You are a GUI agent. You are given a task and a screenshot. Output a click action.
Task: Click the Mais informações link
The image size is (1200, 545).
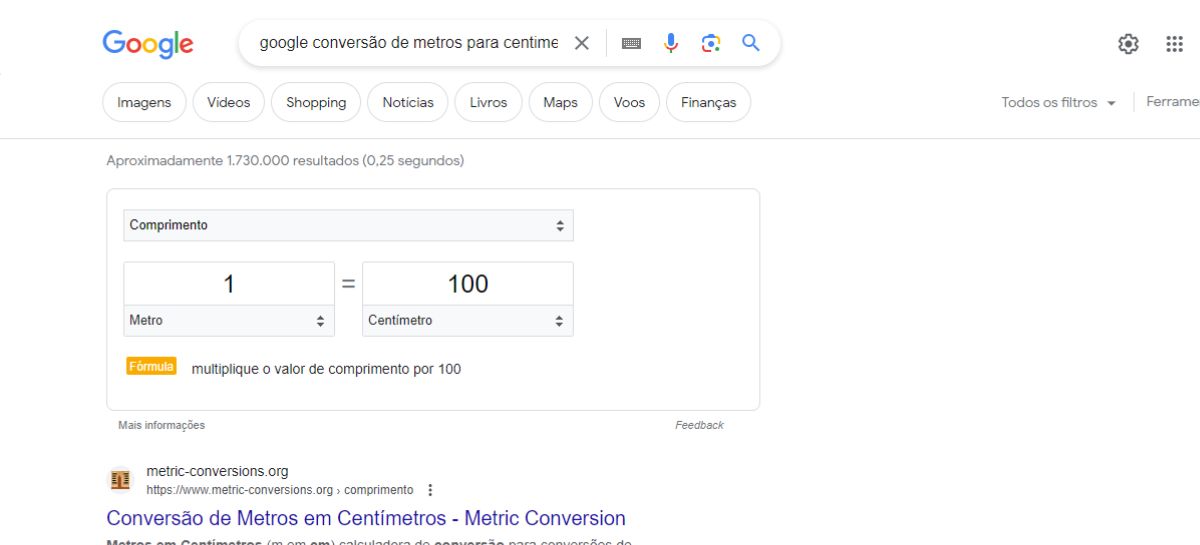click(x=161, y=425)
